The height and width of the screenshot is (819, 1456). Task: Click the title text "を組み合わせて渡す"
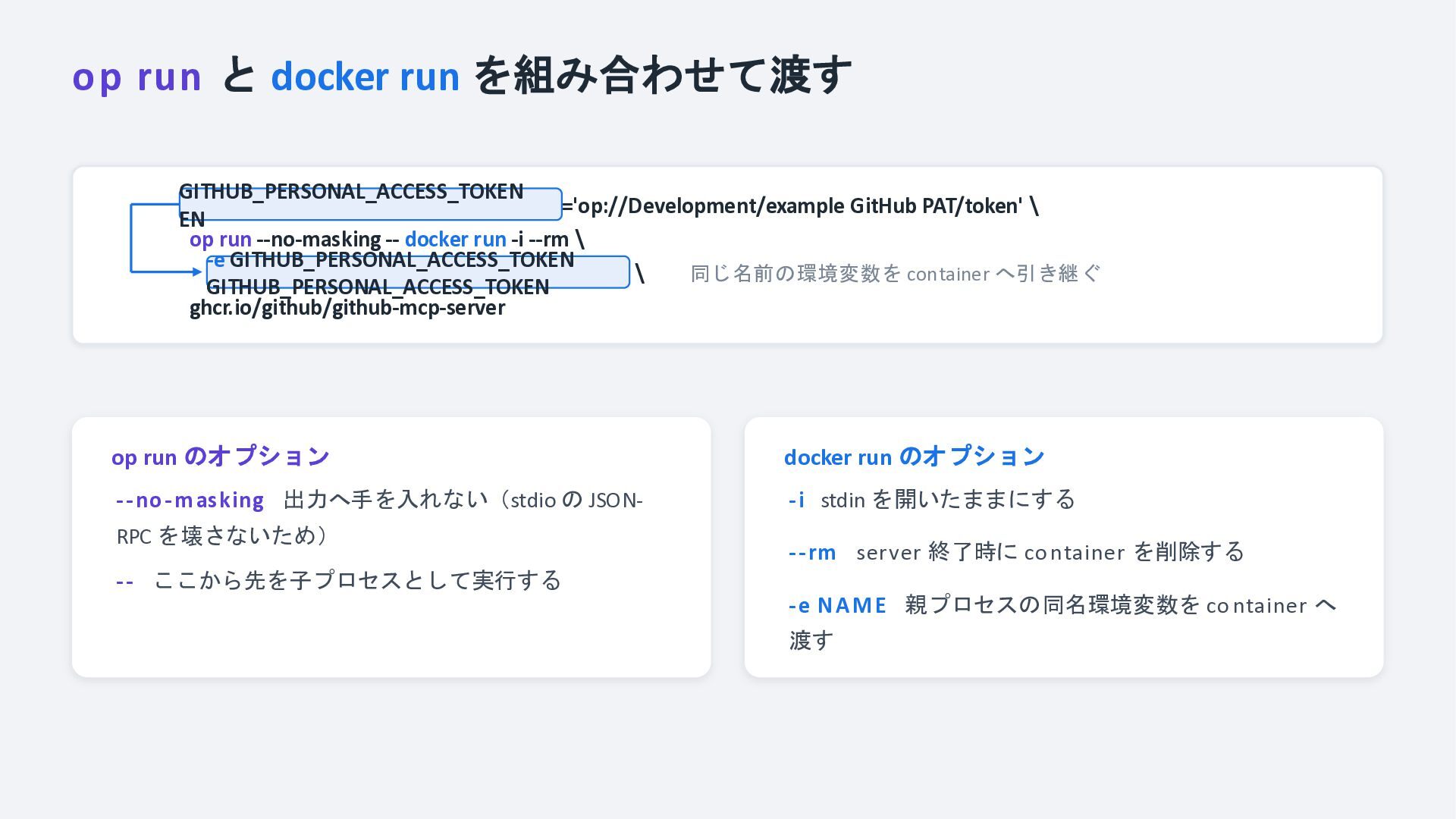[x=664, y=76]
